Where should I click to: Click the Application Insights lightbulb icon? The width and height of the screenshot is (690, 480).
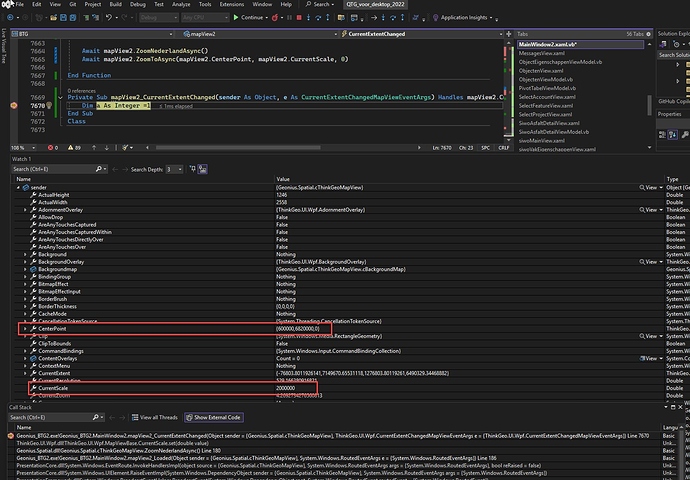click(436, 18)
